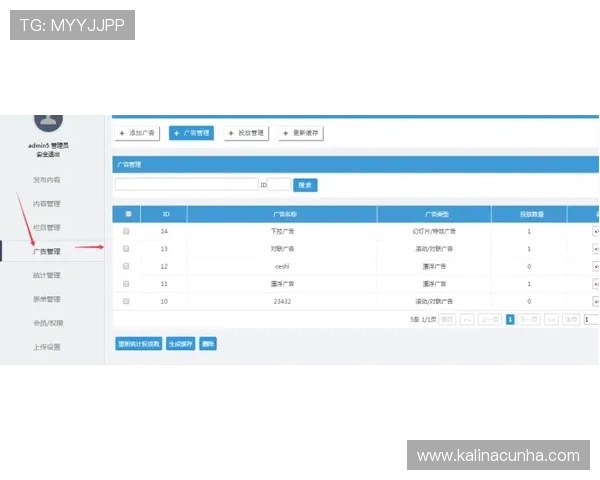The image size is (600, 480).
Task: Click placement count in row 14
Action: (529, 231)
